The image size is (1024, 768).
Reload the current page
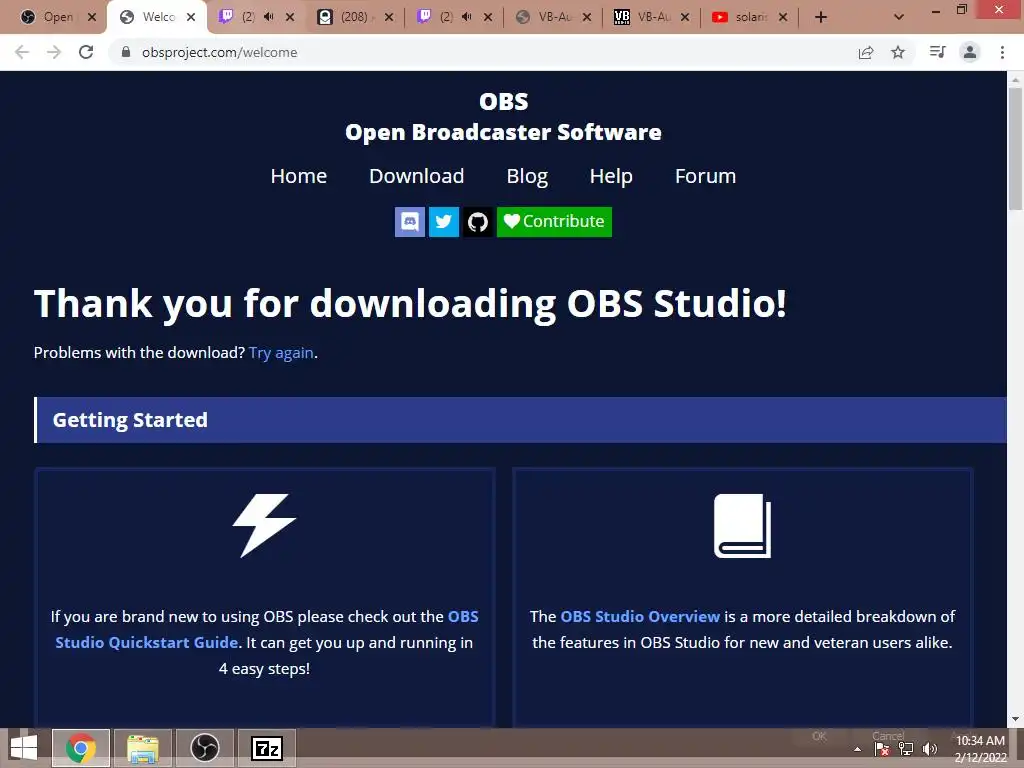pyautogui.click(x=86, y=52)
